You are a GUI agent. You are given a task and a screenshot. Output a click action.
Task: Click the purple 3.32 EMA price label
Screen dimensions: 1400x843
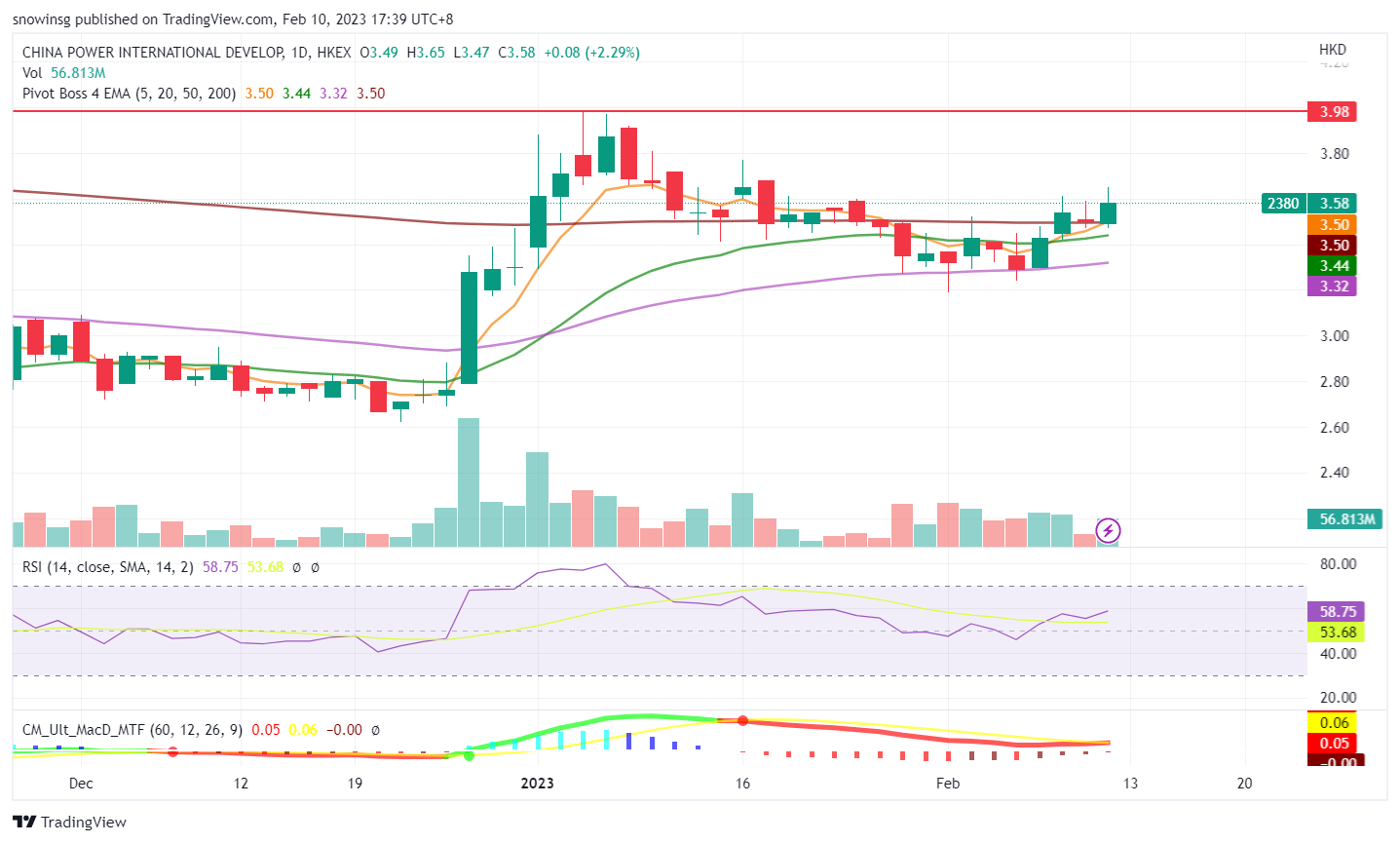1333,287
